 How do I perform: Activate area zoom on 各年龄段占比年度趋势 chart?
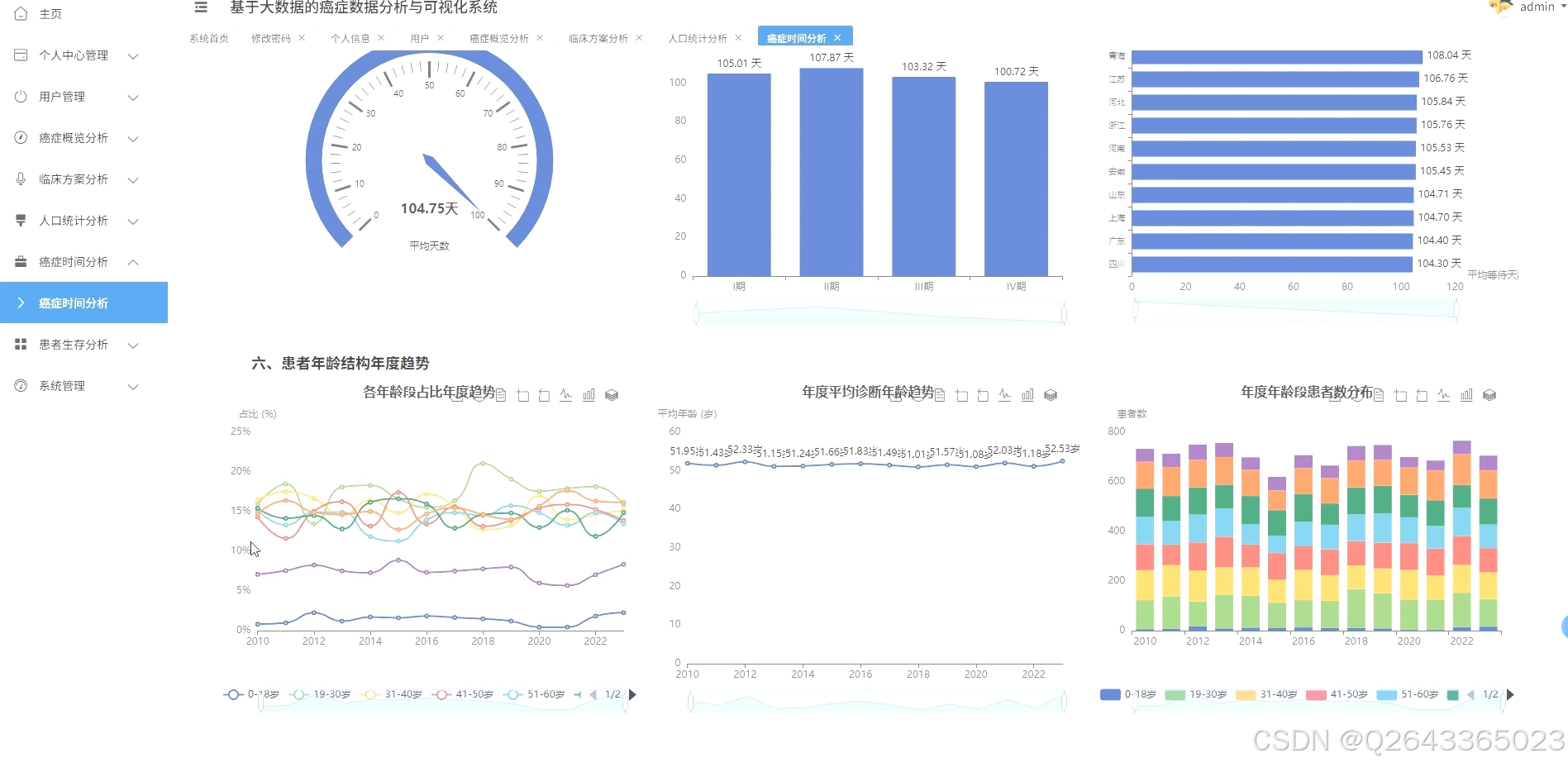[x=522, y=395]
